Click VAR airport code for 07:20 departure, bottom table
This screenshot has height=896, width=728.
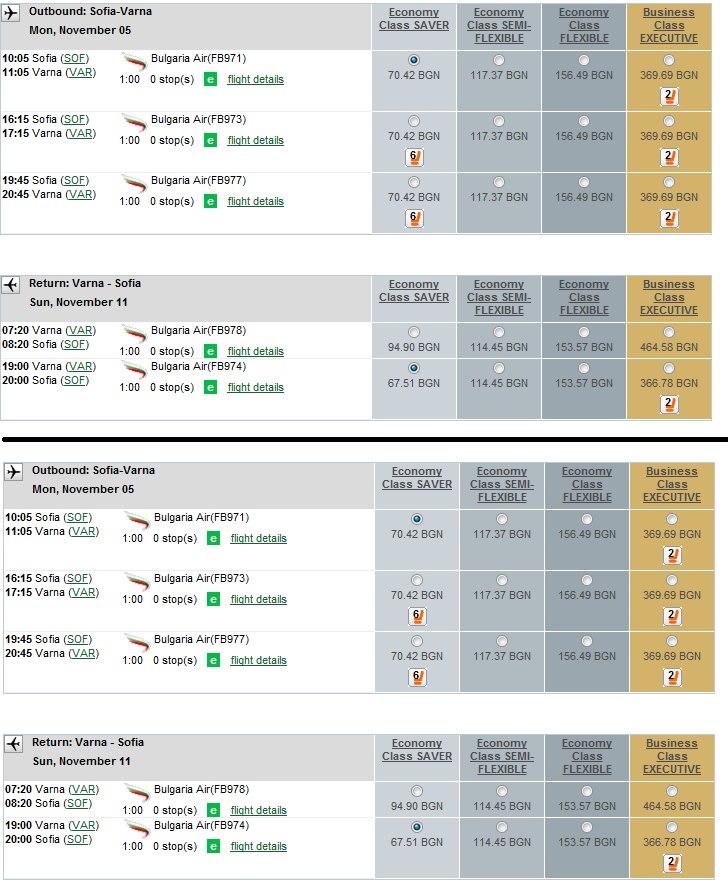click(83, 789)
